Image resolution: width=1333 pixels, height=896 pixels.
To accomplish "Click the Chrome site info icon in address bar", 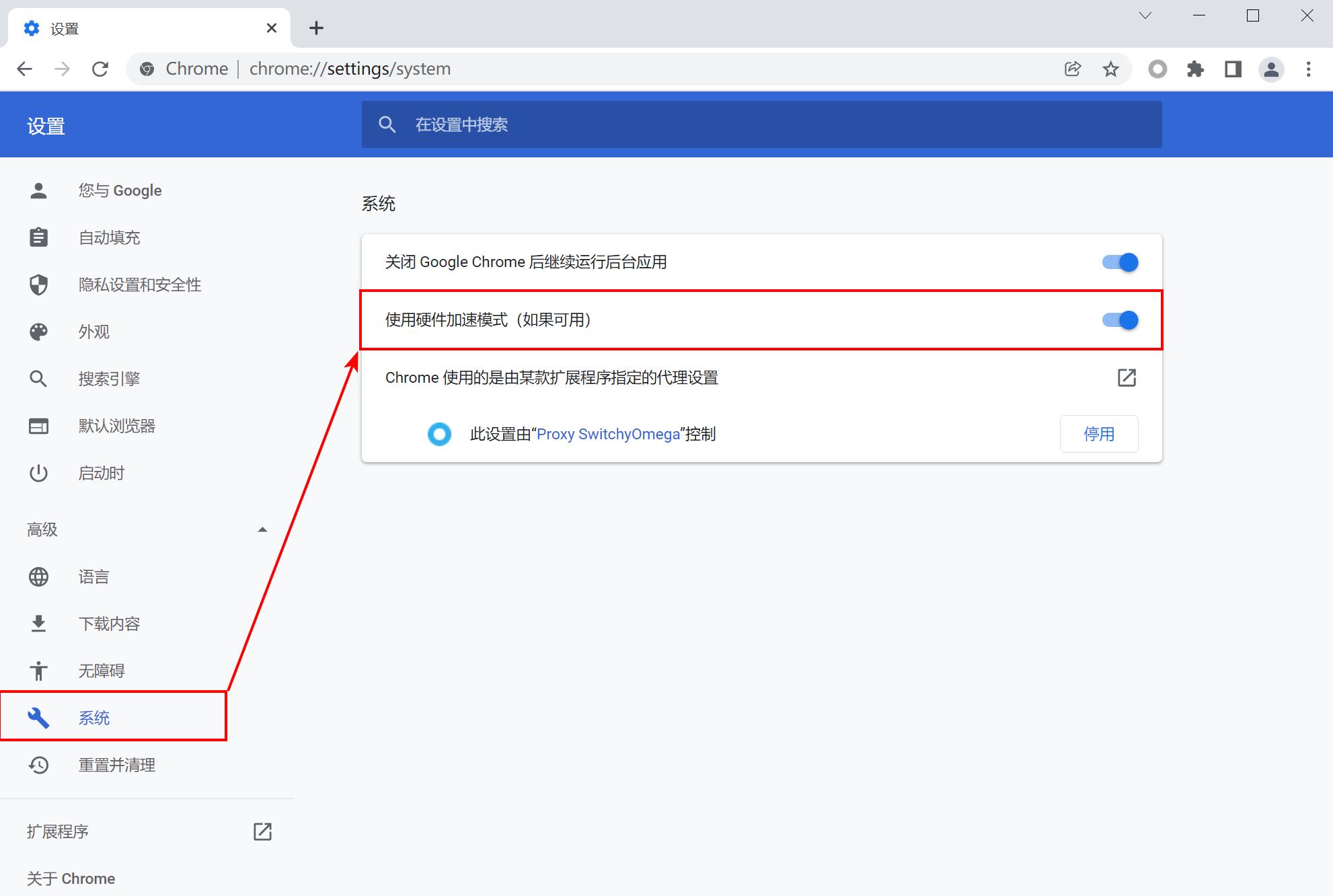I will [x=147, y=69].
